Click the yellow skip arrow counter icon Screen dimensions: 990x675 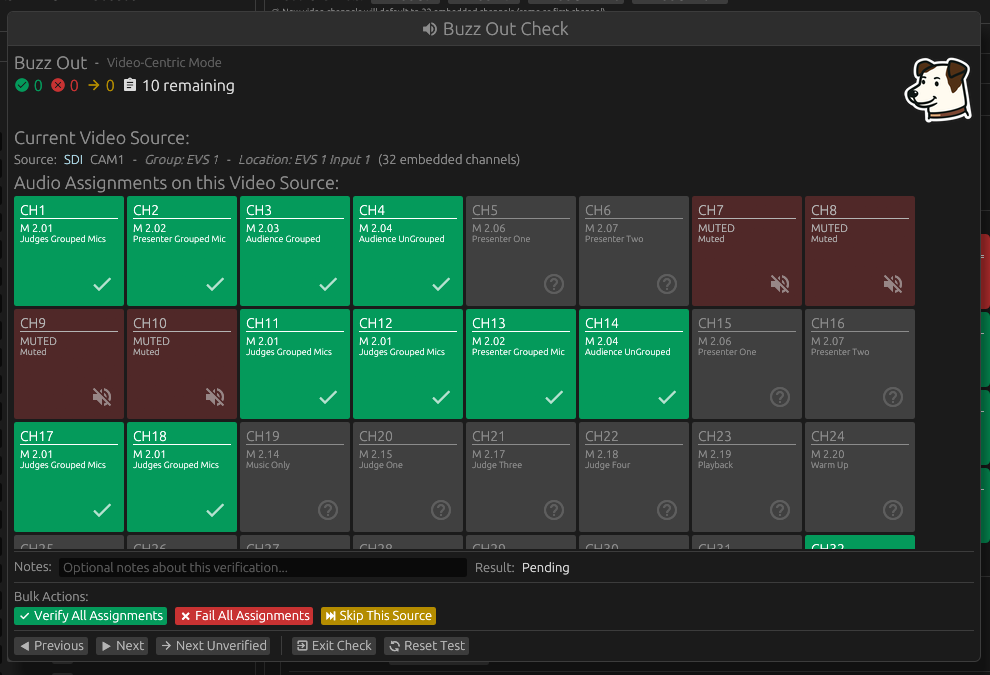pyautogui.click(x=93, y=86)
